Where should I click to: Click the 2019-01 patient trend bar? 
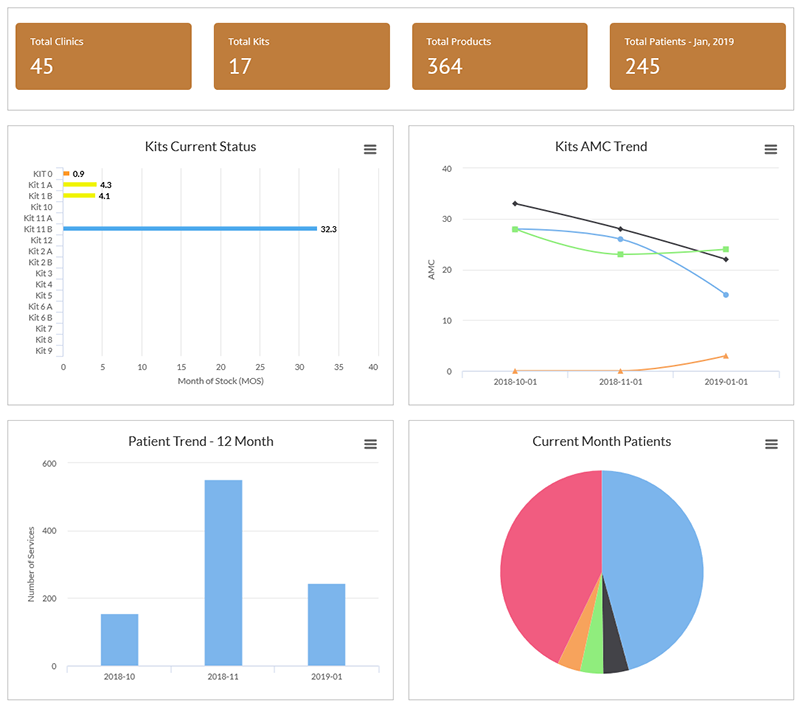point(327,624)
